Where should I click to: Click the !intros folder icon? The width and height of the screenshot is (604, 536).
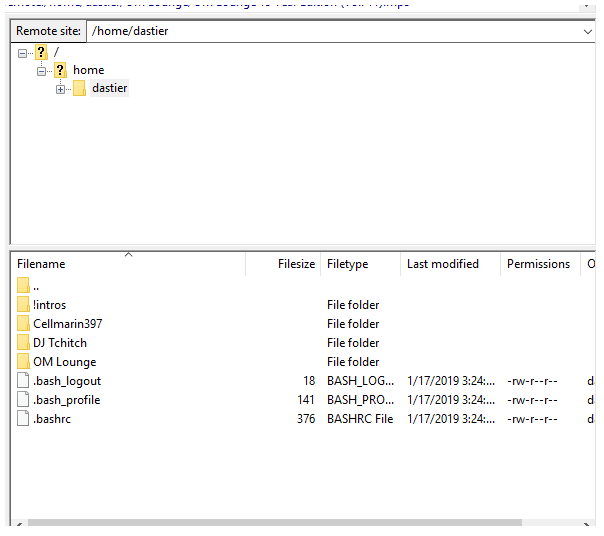pos(23,305)
